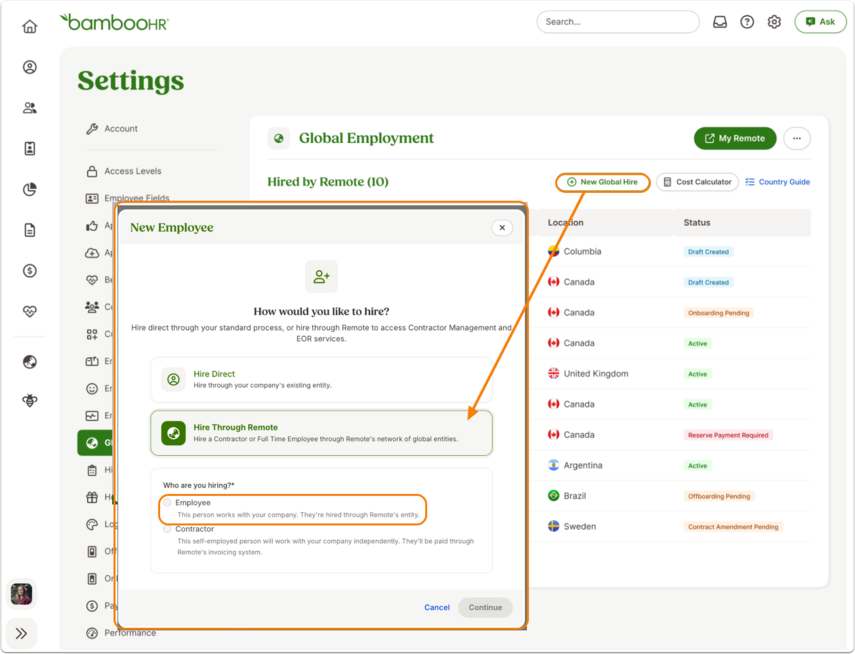The image size is (855, 654).
Task: Open the People icon in sidebar
Action: point(29,108)
